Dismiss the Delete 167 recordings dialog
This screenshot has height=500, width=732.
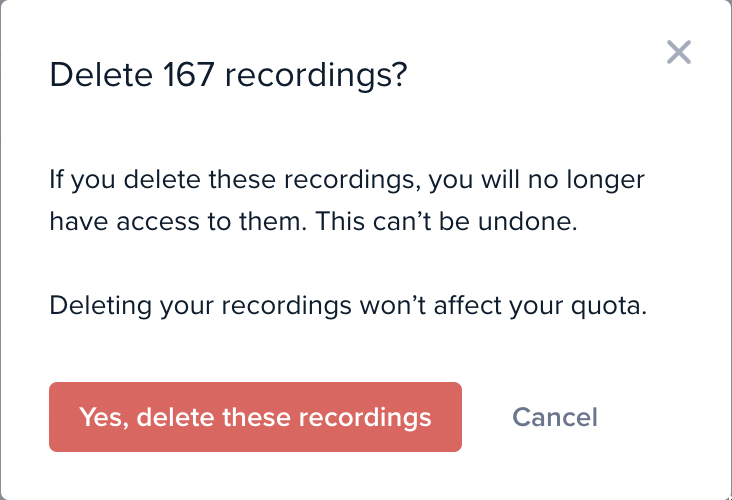click(679, 52)
